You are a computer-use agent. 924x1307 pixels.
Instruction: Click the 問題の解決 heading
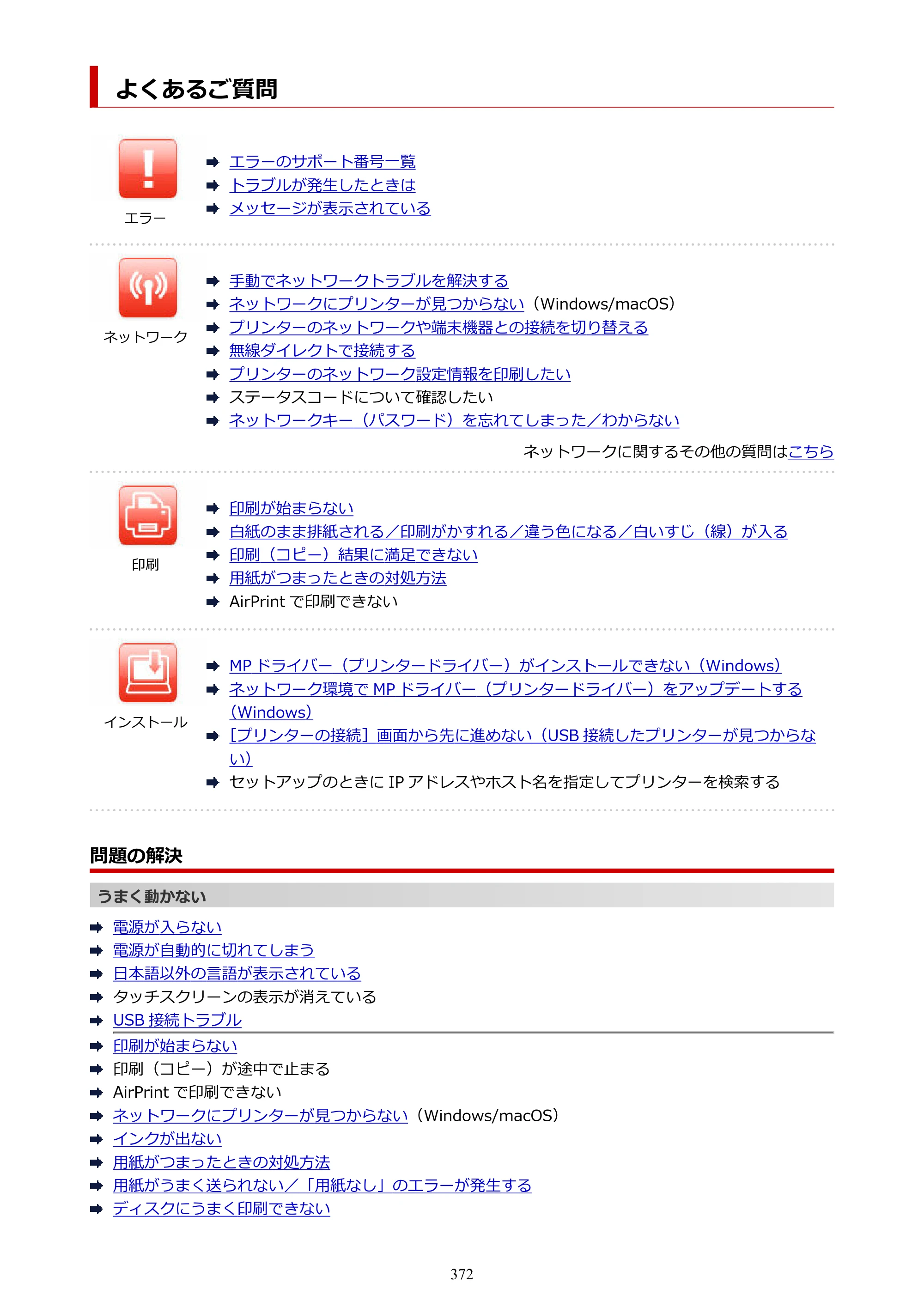pos(136,856)
